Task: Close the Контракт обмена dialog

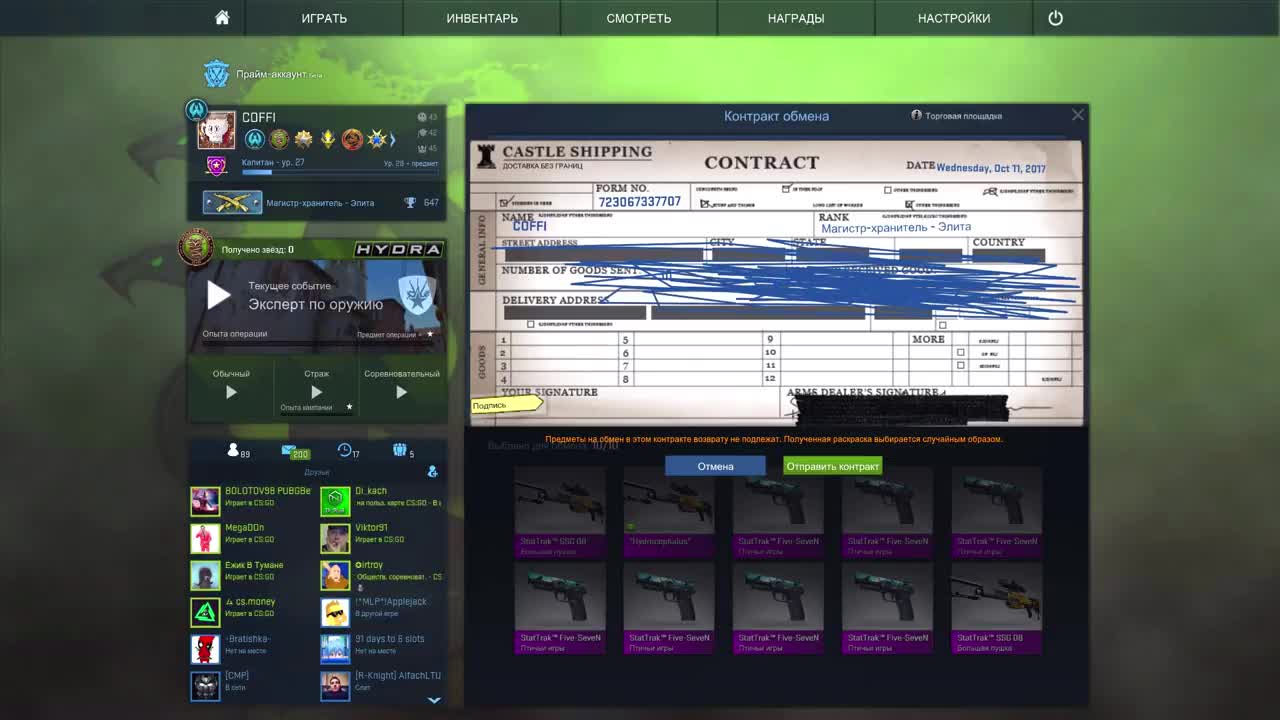Action: coord(1077,115)
